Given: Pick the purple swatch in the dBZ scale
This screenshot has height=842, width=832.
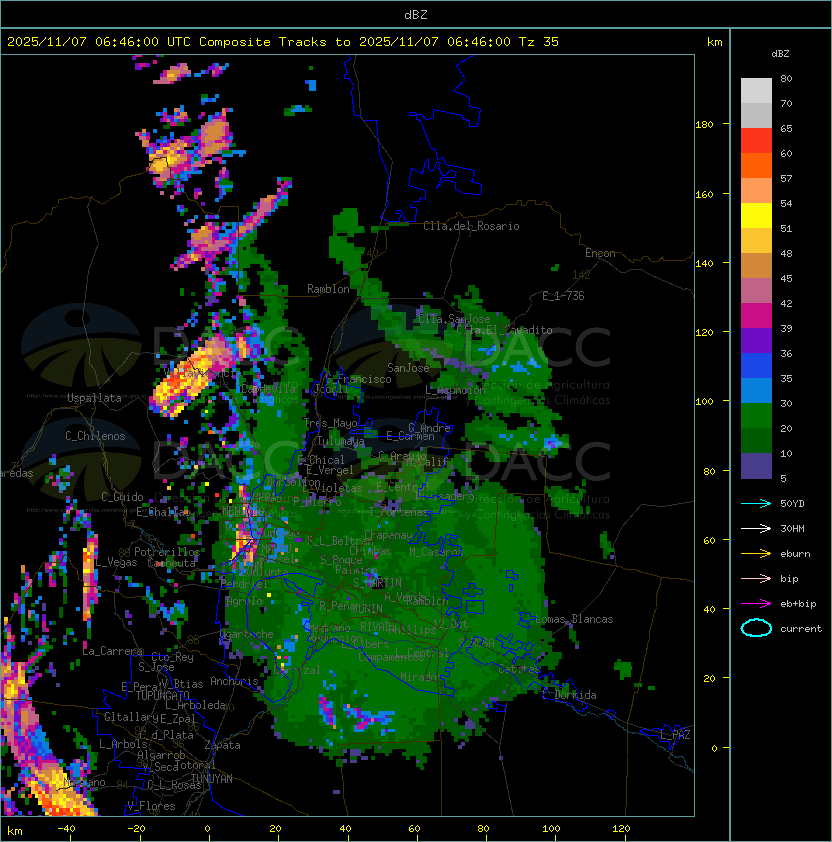Looking at the screenshot, I should pos(756,340).
